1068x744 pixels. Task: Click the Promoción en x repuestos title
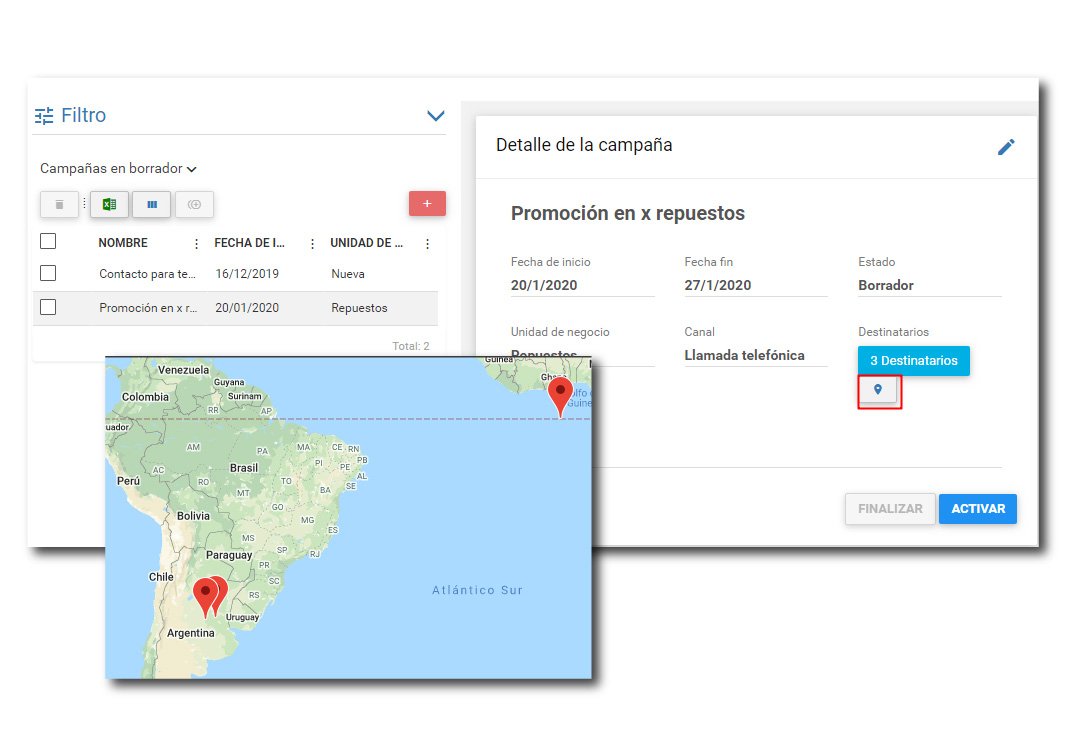(627, 213)
